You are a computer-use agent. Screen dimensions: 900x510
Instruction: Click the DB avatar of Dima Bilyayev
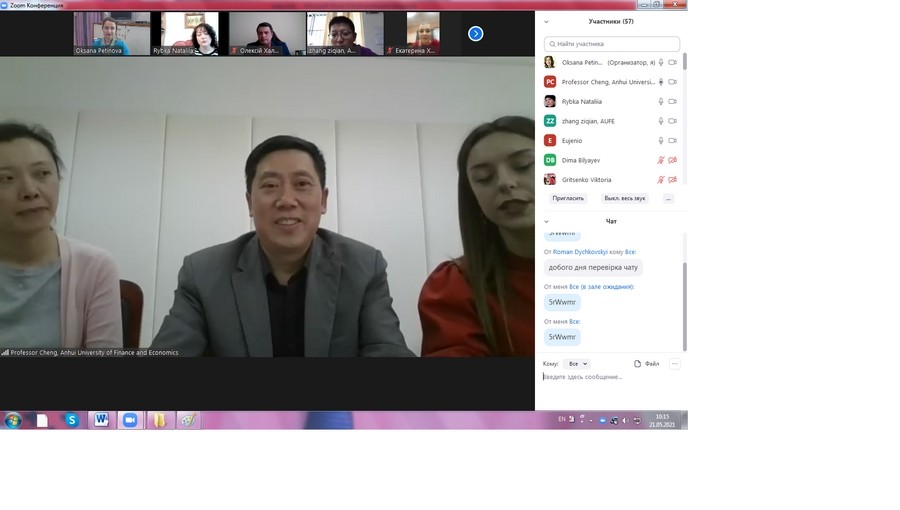[550, 160]
